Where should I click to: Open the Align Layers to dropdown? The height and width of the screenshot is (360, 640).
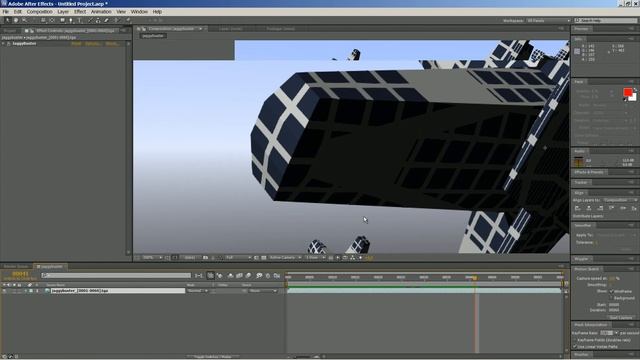(x=620, y=200)
